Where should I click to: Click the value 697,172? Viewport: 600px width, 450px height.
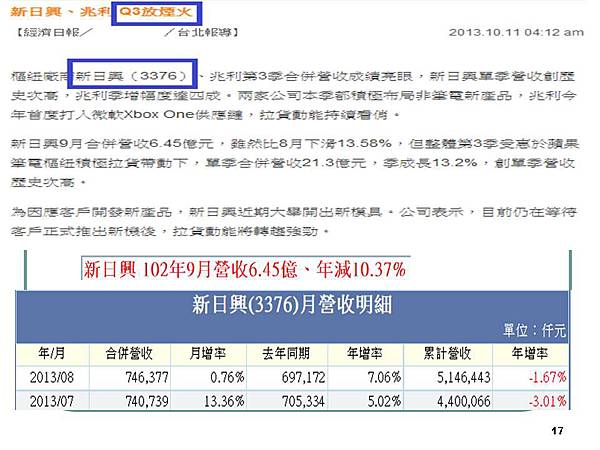(303, 378)
